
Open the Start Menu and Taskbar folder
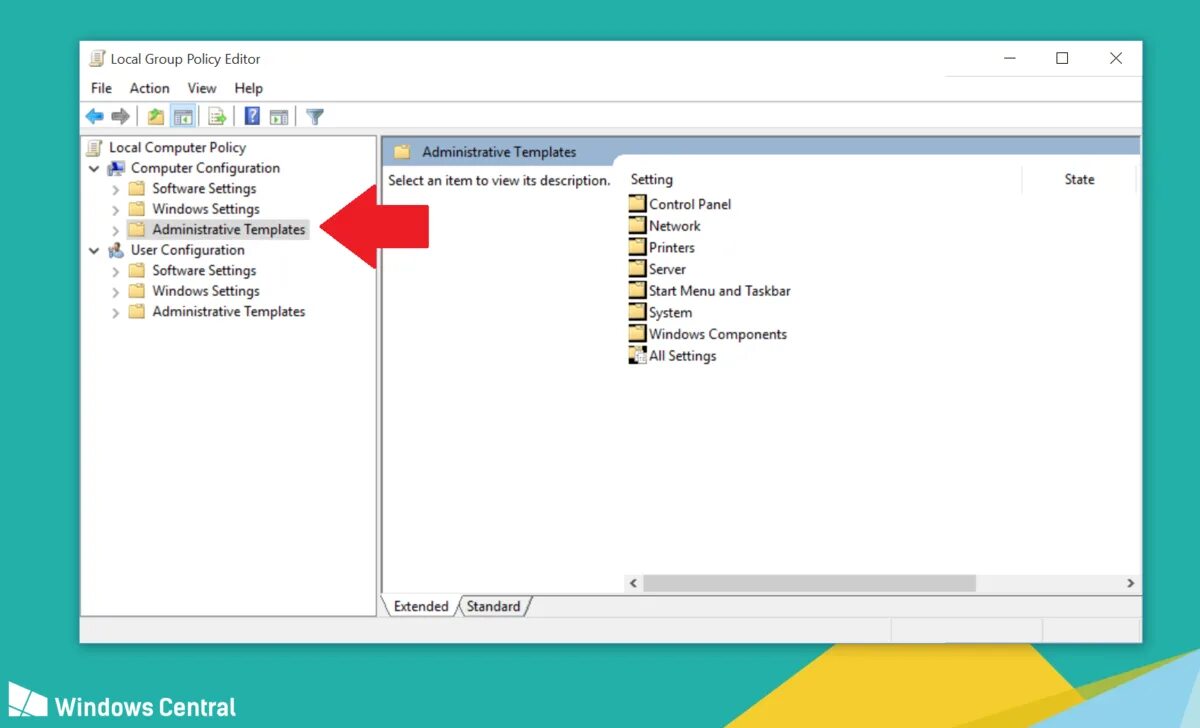coord(719,290)
